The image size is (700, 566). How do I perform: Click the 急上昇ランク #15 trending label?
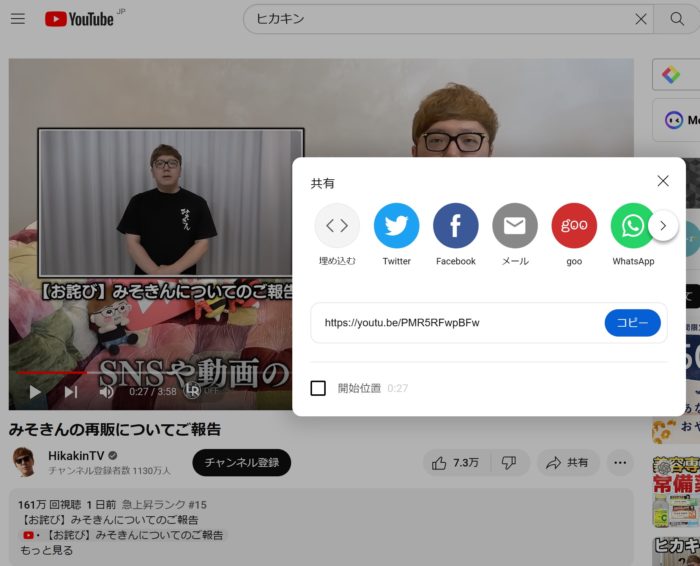tap(164, 505)
